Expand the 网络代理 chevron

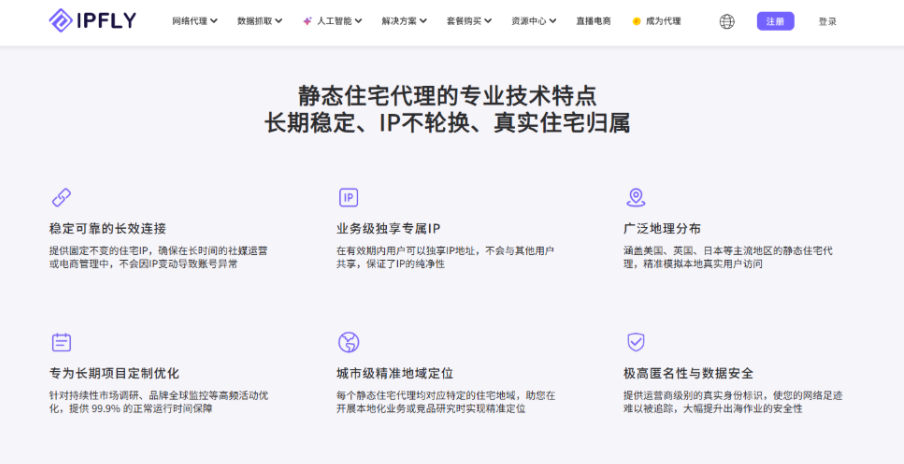pos(214,21)
